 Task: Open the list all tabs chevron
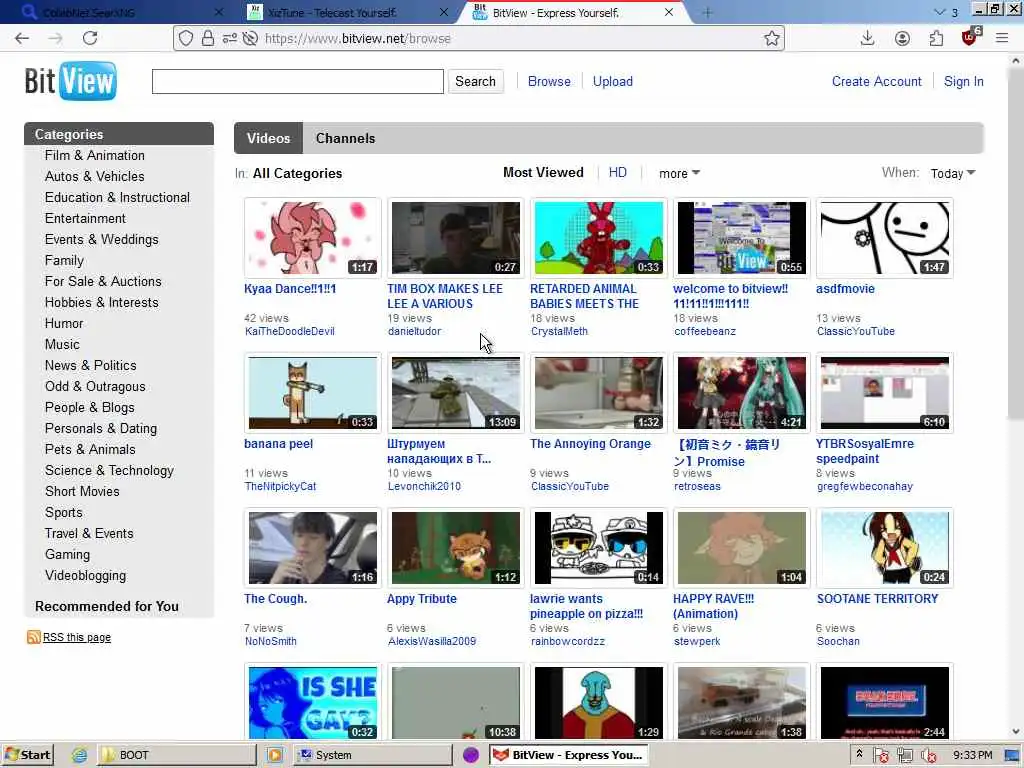coord(940,12)
